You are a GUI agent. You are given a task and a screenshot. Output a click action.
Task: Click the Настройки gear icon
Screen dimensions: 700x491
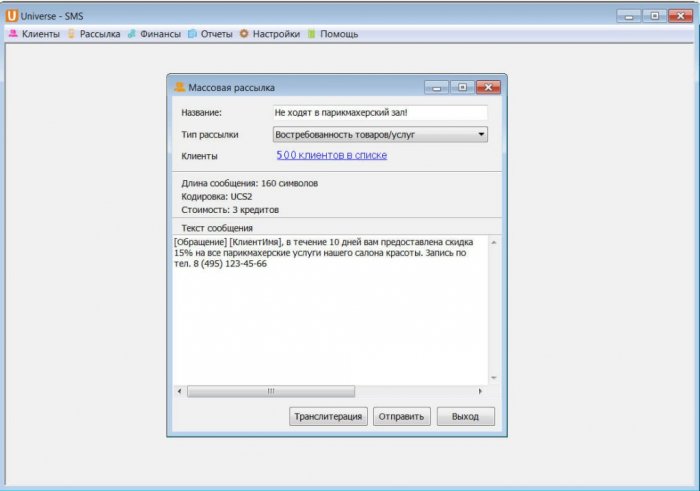pos(244,34)
